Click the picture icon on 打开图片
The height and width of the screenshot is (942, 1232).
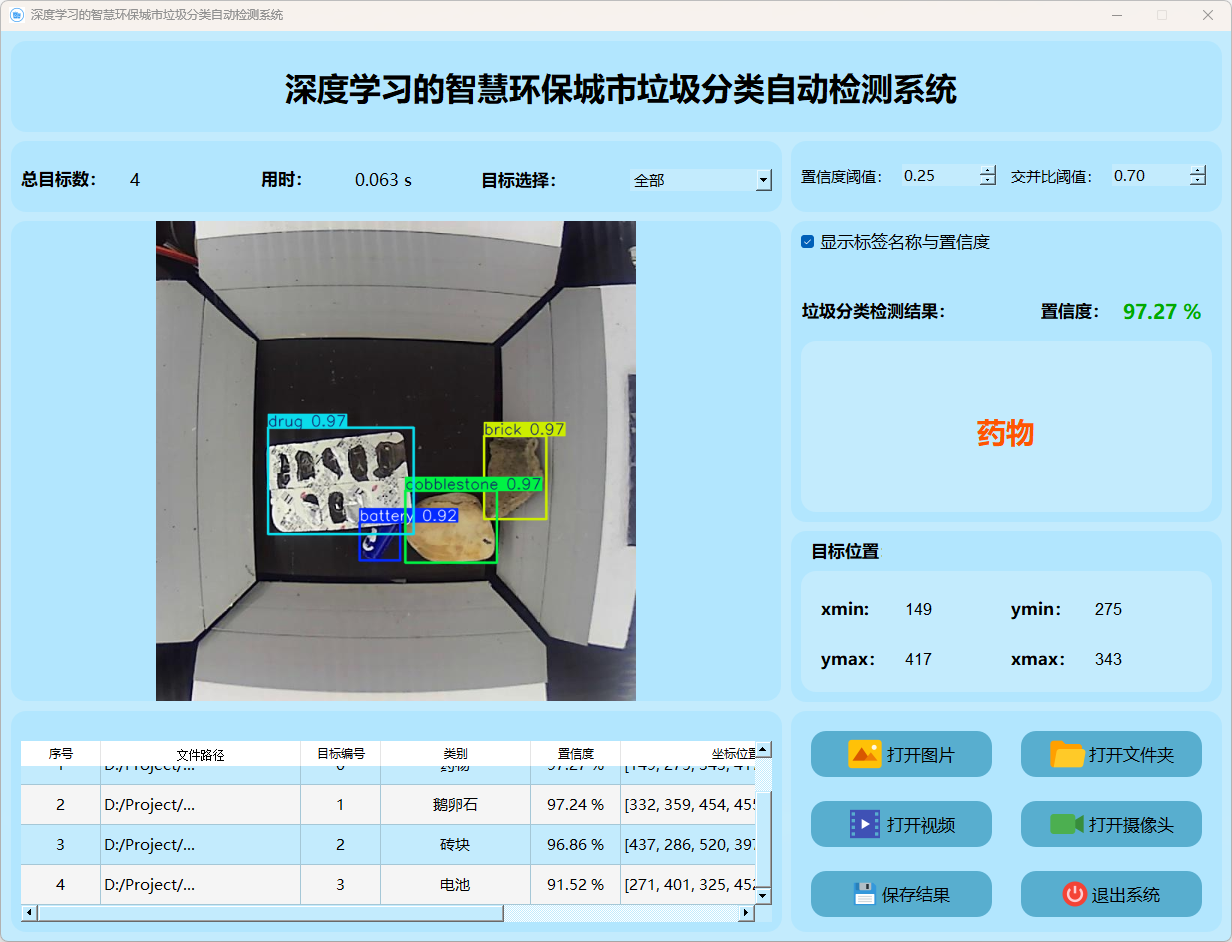pos(864,754)
